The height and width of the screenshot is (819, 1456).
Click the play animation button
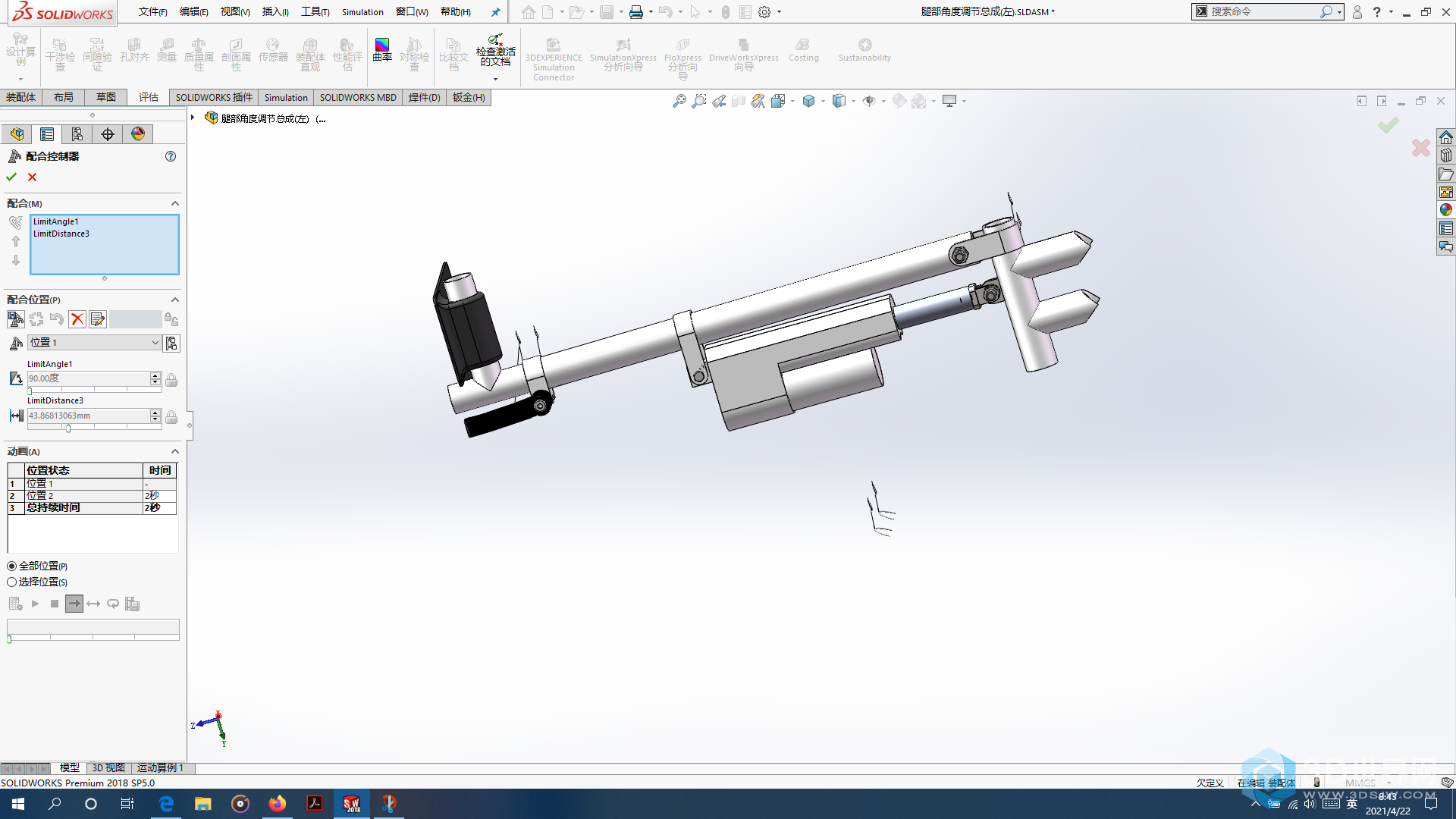tap(35, 604)
